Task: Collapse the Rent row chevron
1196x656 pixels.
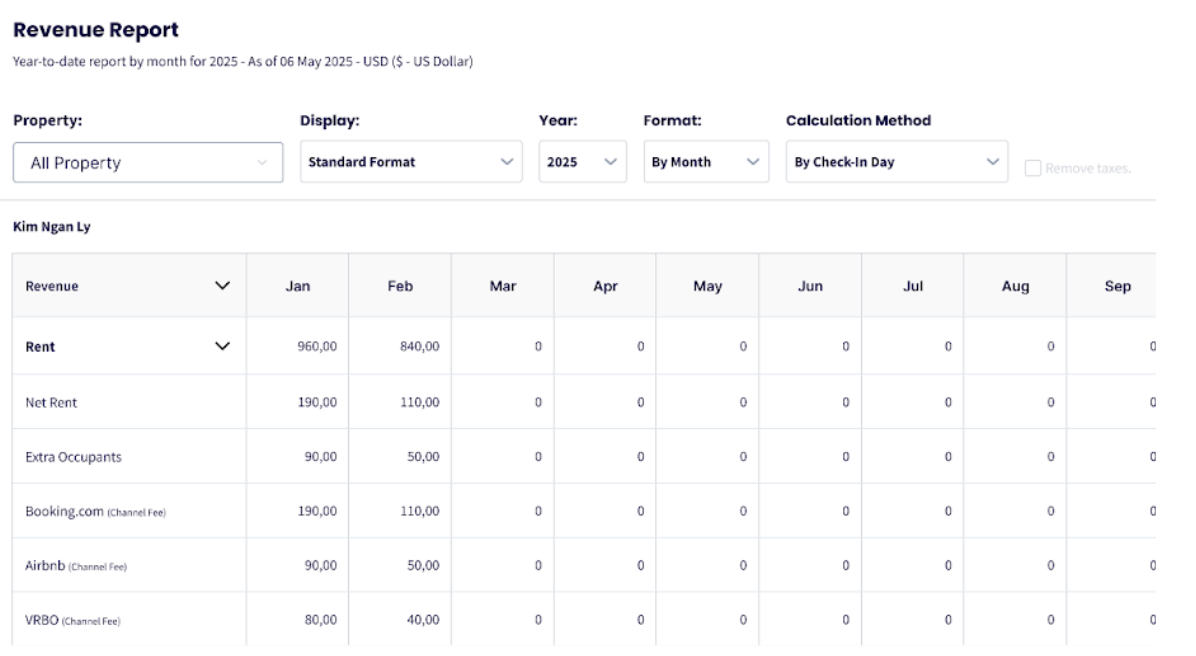Action: (x=222, y=347)
